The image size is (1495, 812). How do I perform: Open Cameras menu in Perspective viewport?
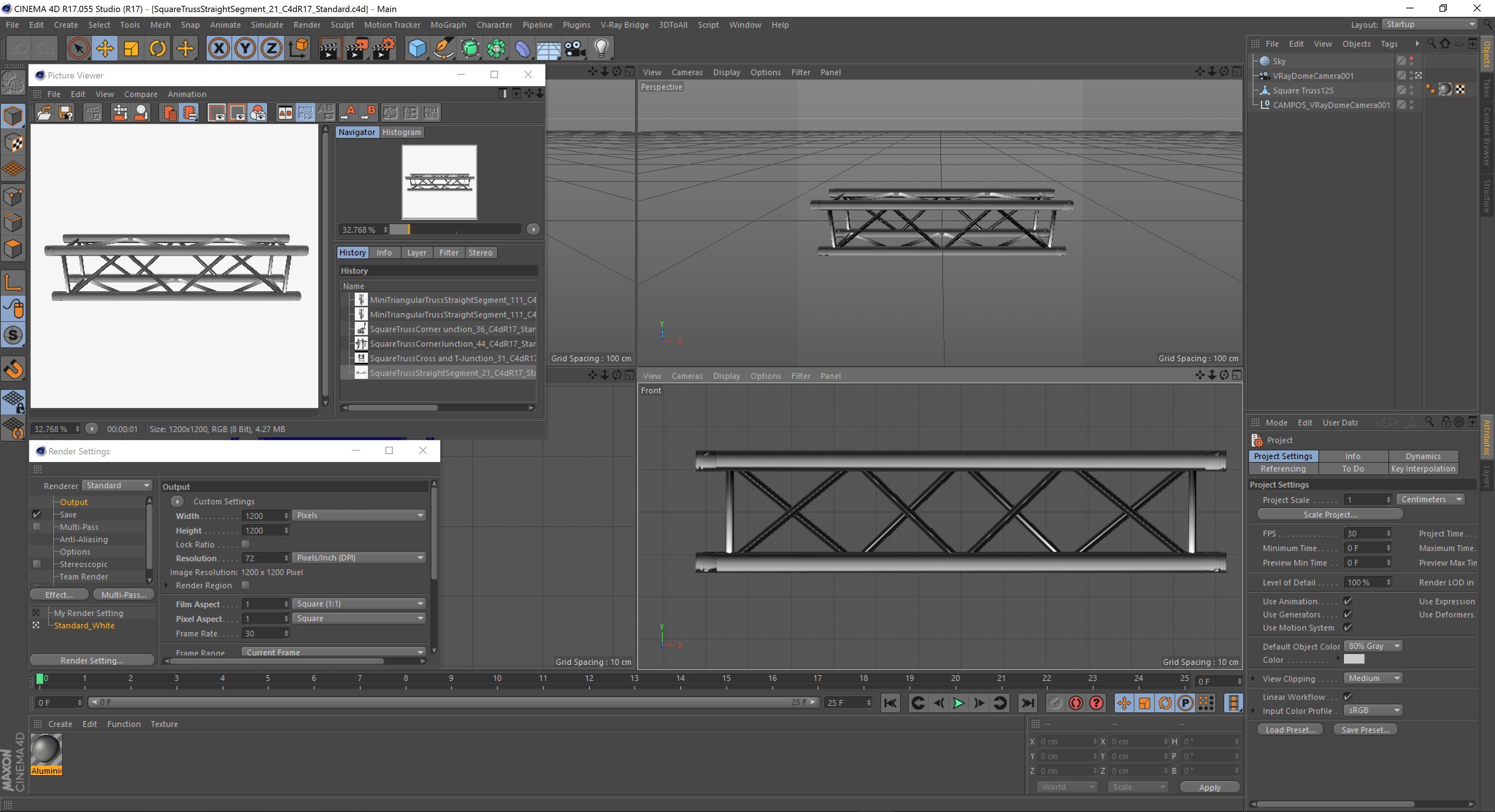click(687, 73)
